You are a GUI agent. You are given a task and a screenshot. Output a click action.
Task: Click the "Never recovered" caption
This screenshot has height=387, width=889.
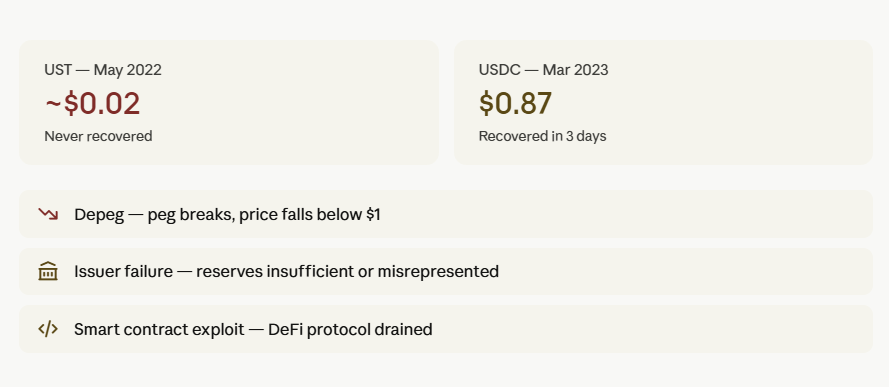[98, 136]
